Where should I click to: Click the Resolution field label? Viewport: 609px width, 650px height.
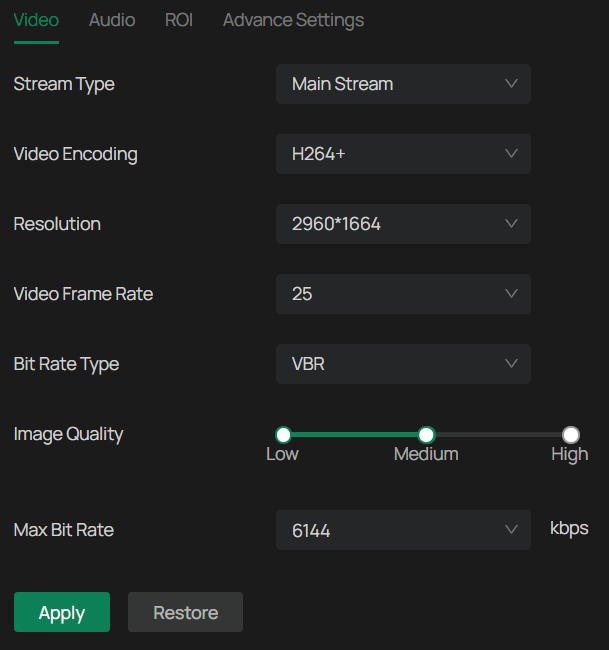(57, 224)
